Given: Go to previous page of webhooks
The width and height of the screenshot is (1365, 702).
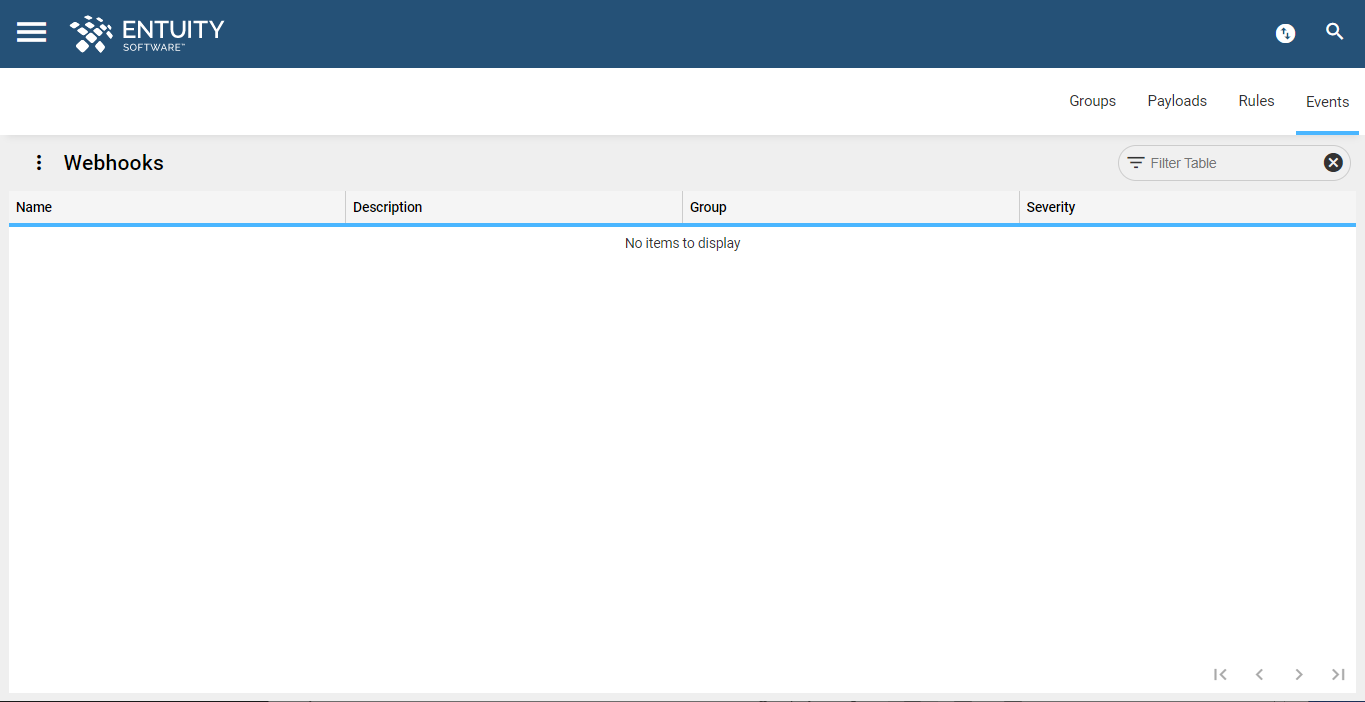Looking at the screenshot, I should (1259, 674).
